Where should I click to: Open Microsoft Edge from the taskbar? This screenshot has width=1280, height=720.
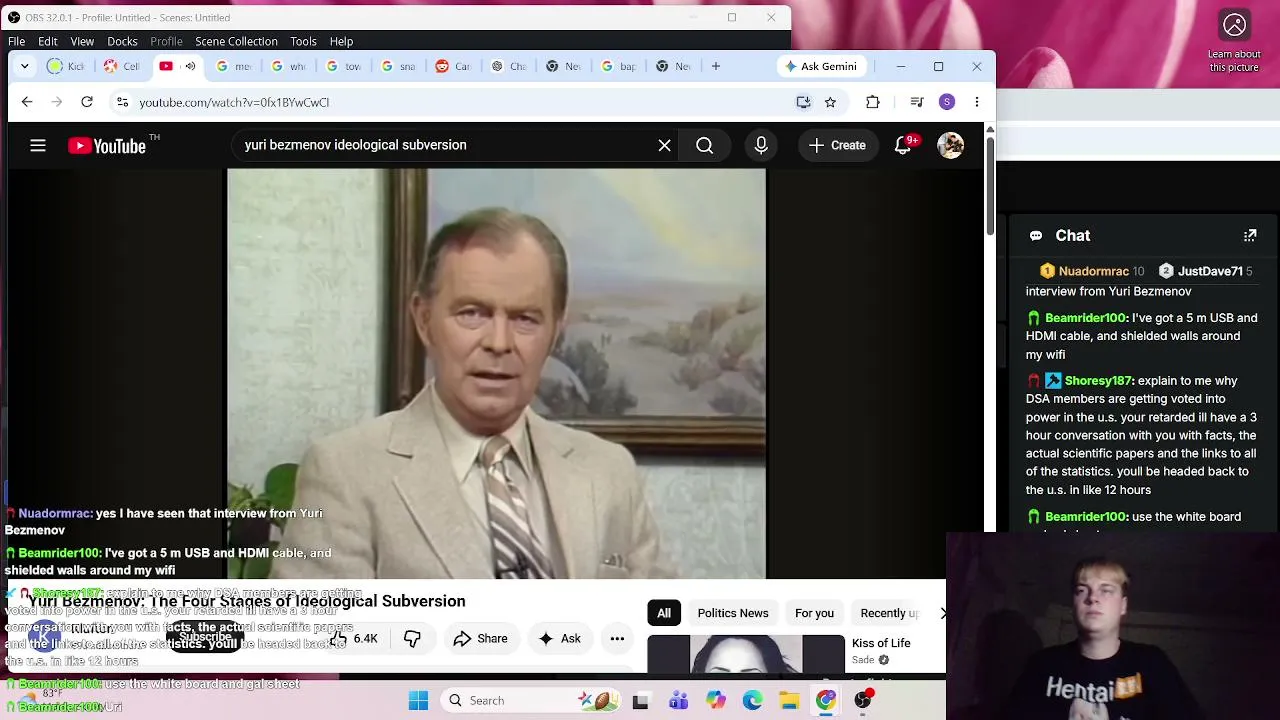(752, 701)
